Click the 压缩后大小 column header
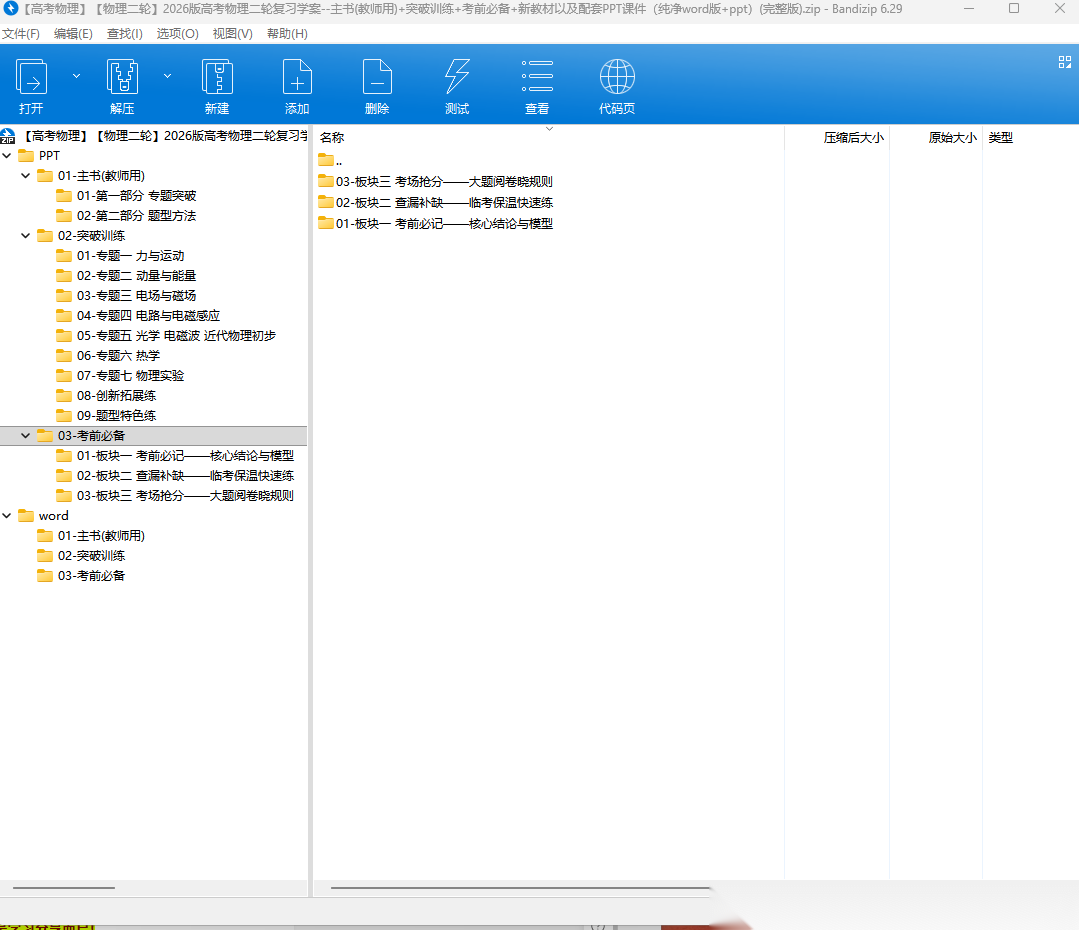The width and height of the screenshot is (1079, 930). click(x=852, y=138)
